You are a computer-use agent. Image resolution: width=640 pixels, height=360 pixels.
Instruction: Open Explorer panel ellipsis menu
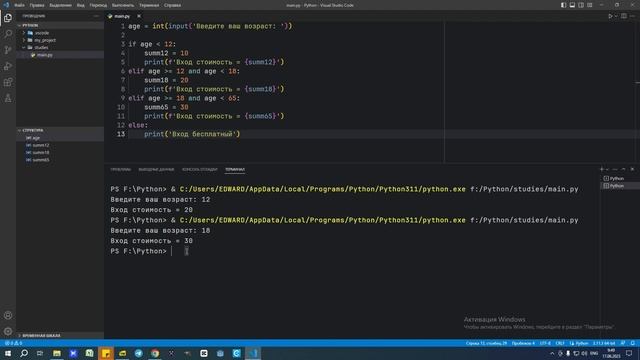(x=96, y=16)
